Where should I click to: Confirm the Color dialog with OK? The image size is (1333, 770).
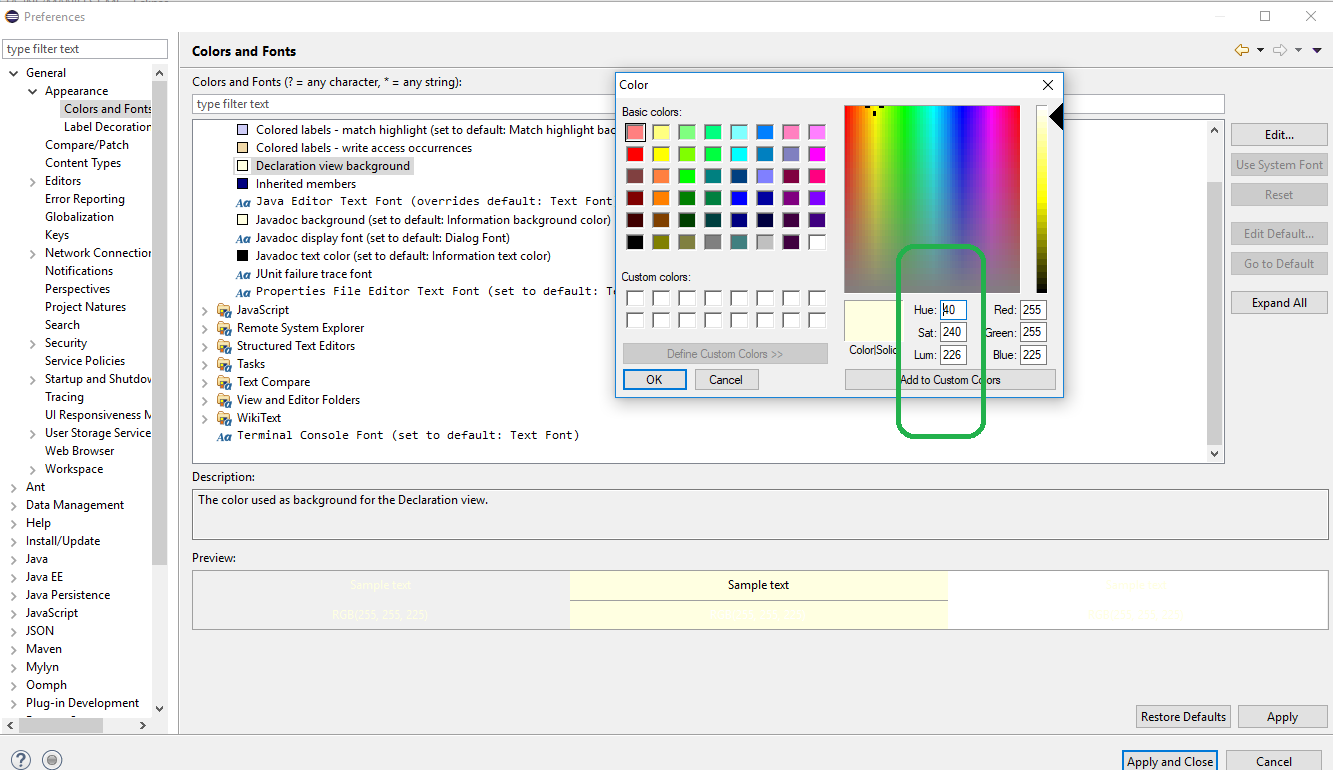(x=654, y=380)
